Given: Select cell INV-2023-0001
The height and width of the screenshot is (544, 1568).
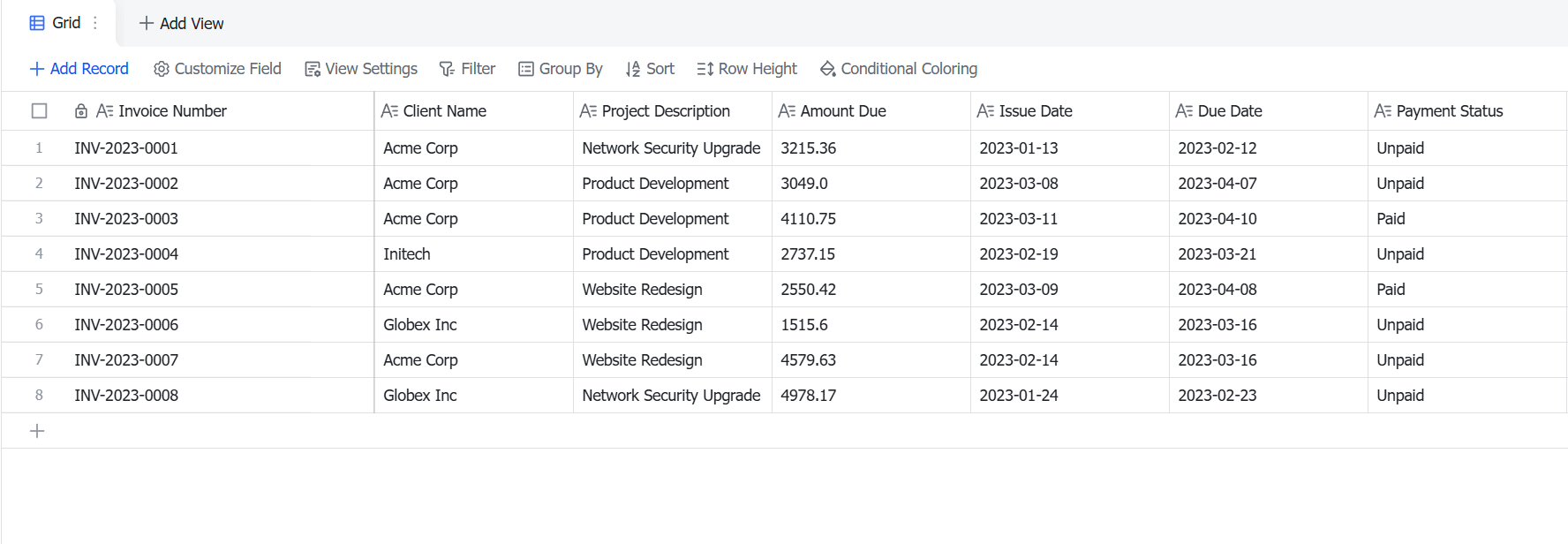Looking at the screenshot, I should [x=220, y=148].
